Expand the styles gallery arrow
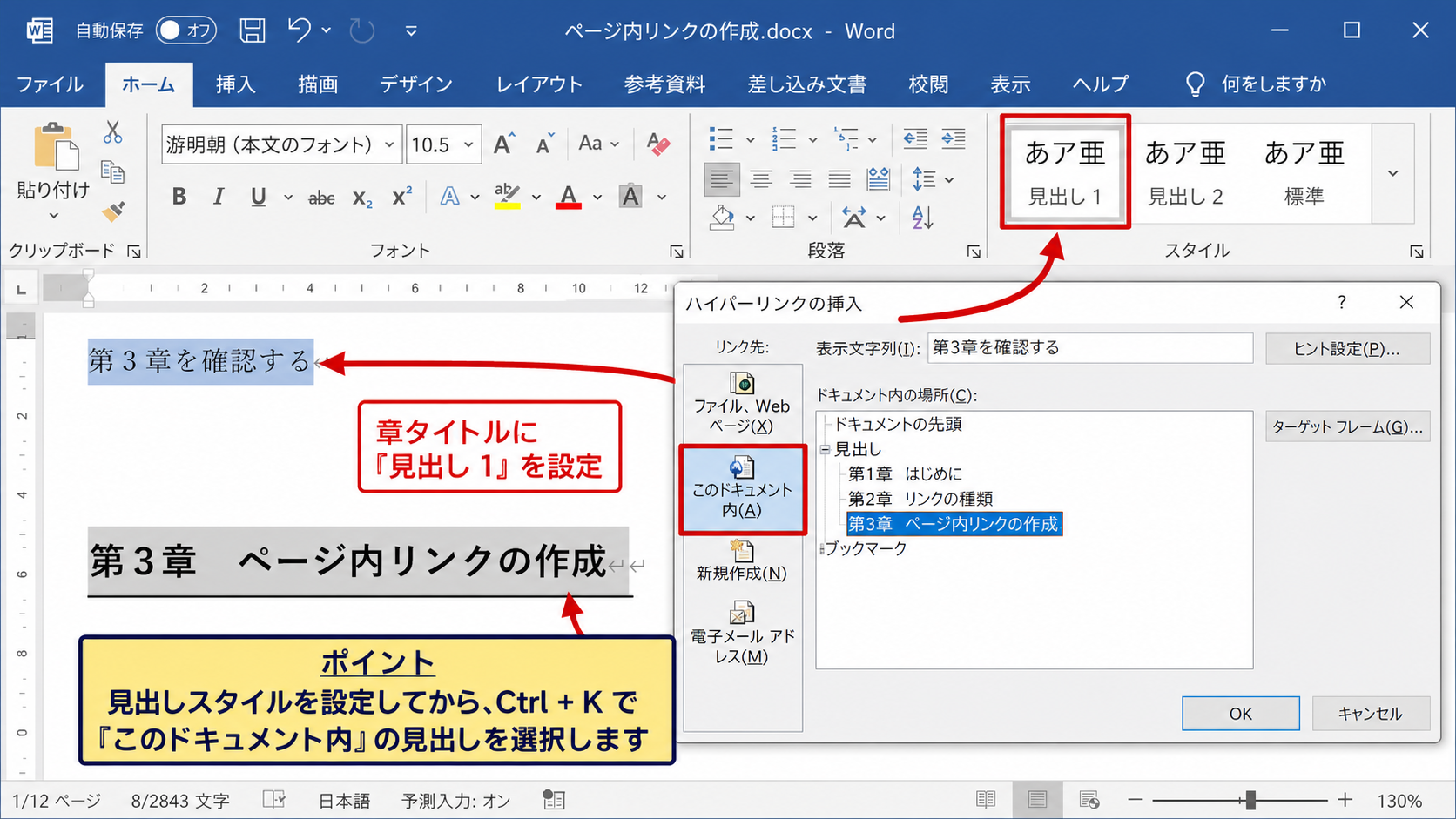The image size is (1456, 819). click(x=1393, y=173)
